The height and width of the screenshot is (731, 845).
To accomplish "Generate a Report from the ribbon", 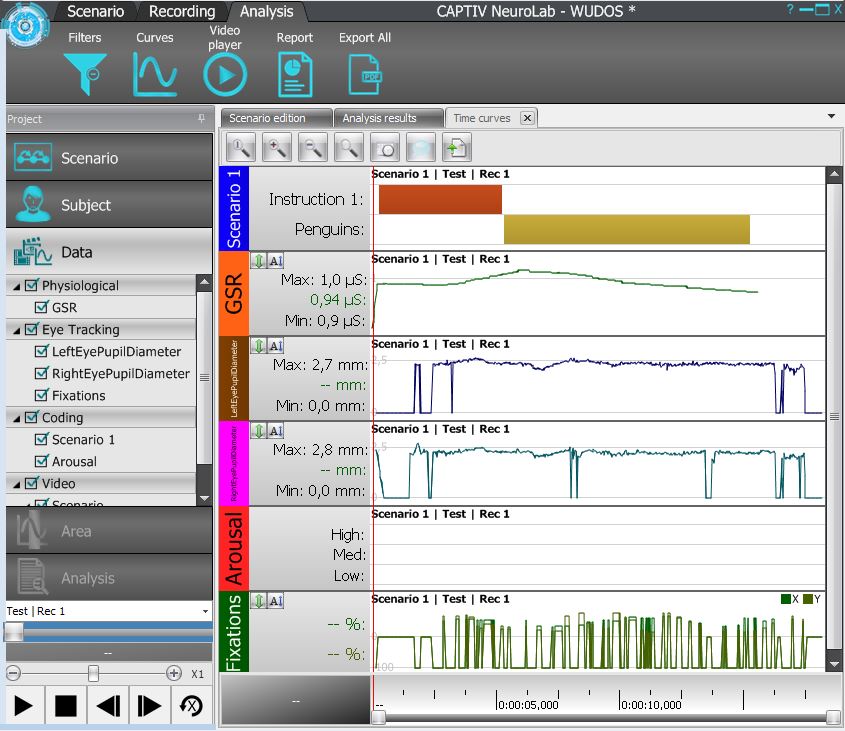I will click(x=295, y=74).
